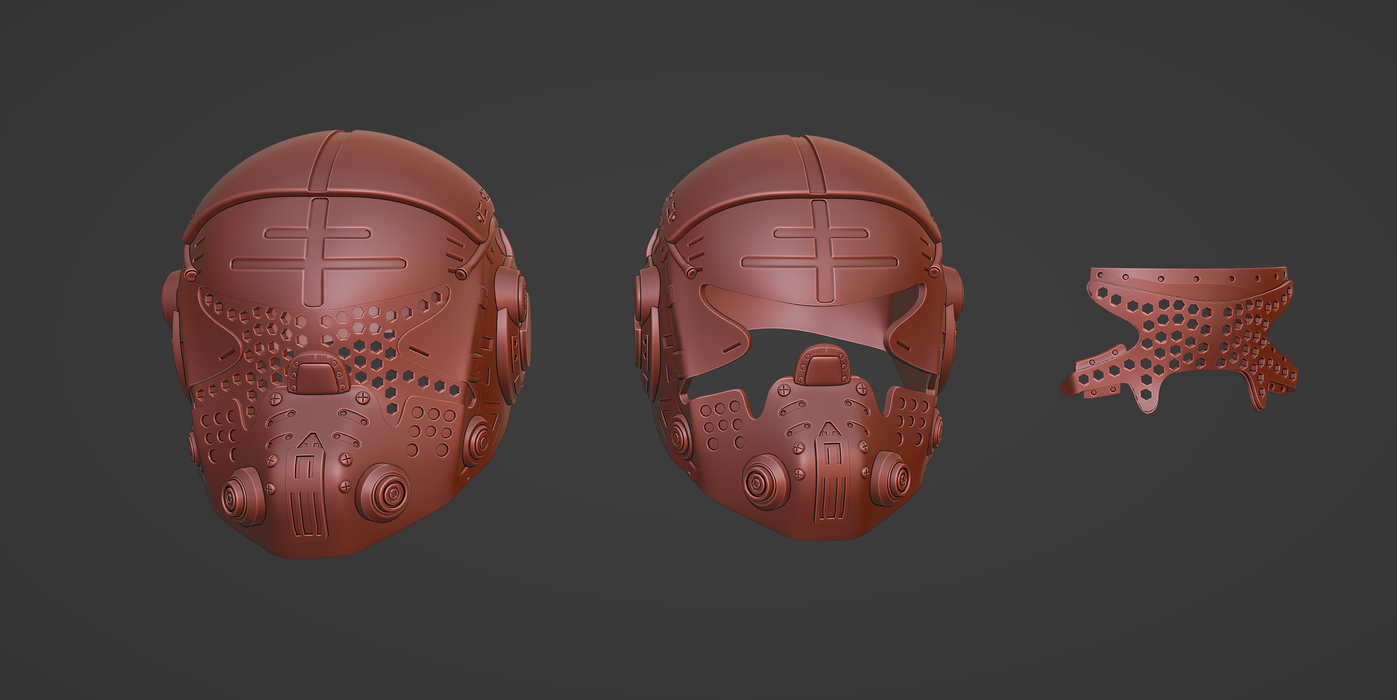The width and height of the screenshot is (1397, 700).
Task: Select the riveted top rim of detached visor
Action: point(1188,275)
